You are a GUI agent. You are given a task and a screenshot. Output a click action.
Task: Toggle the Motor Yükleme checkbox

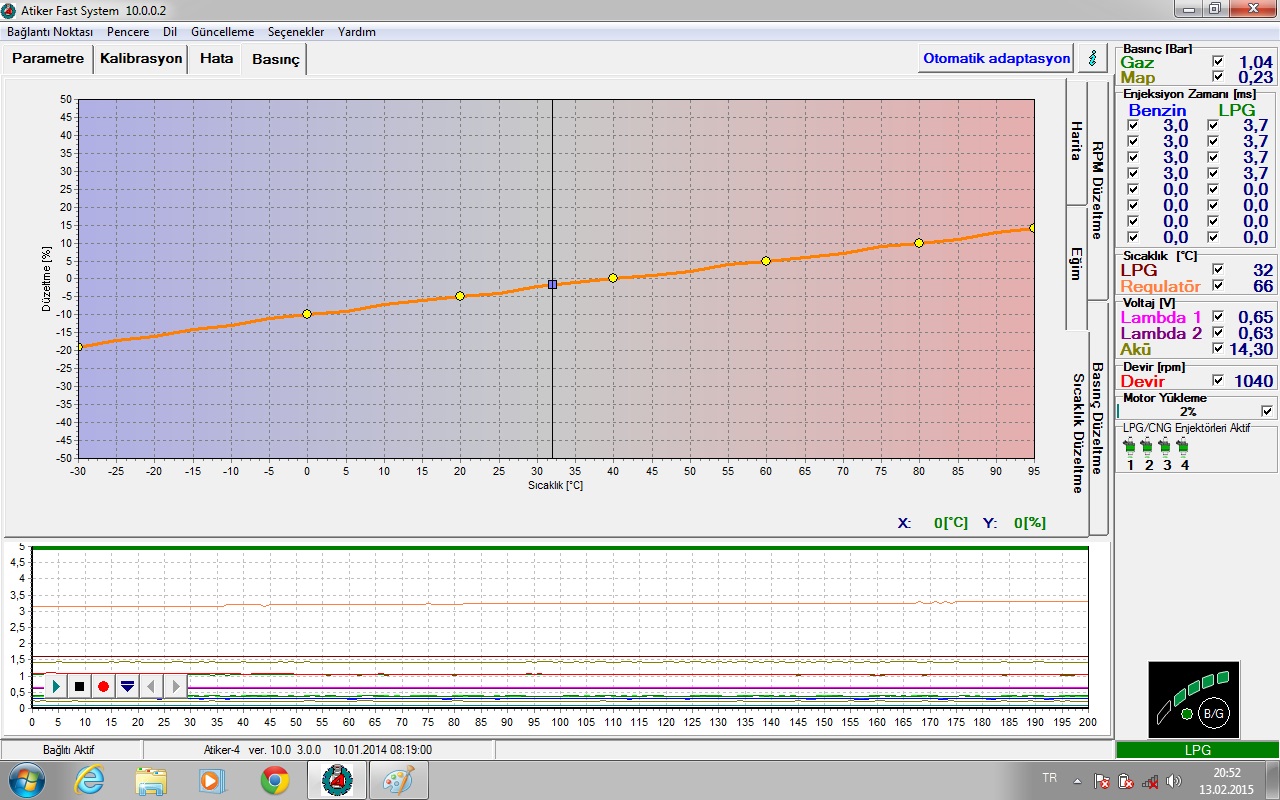[x=1267, y=411]
